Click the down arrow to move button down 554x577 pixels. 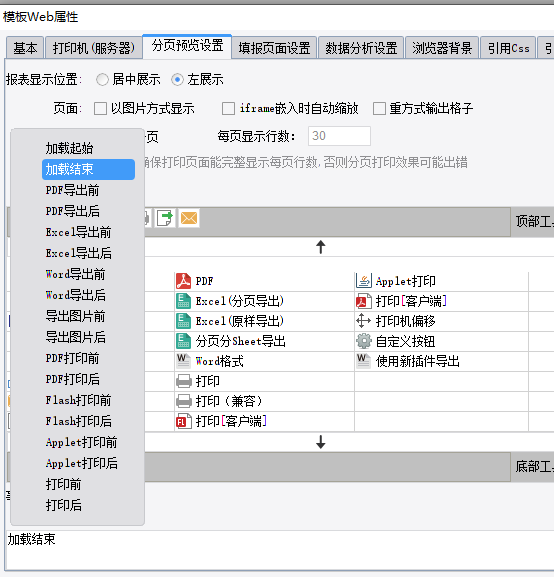pyautogui.click(x=321, y=442)
